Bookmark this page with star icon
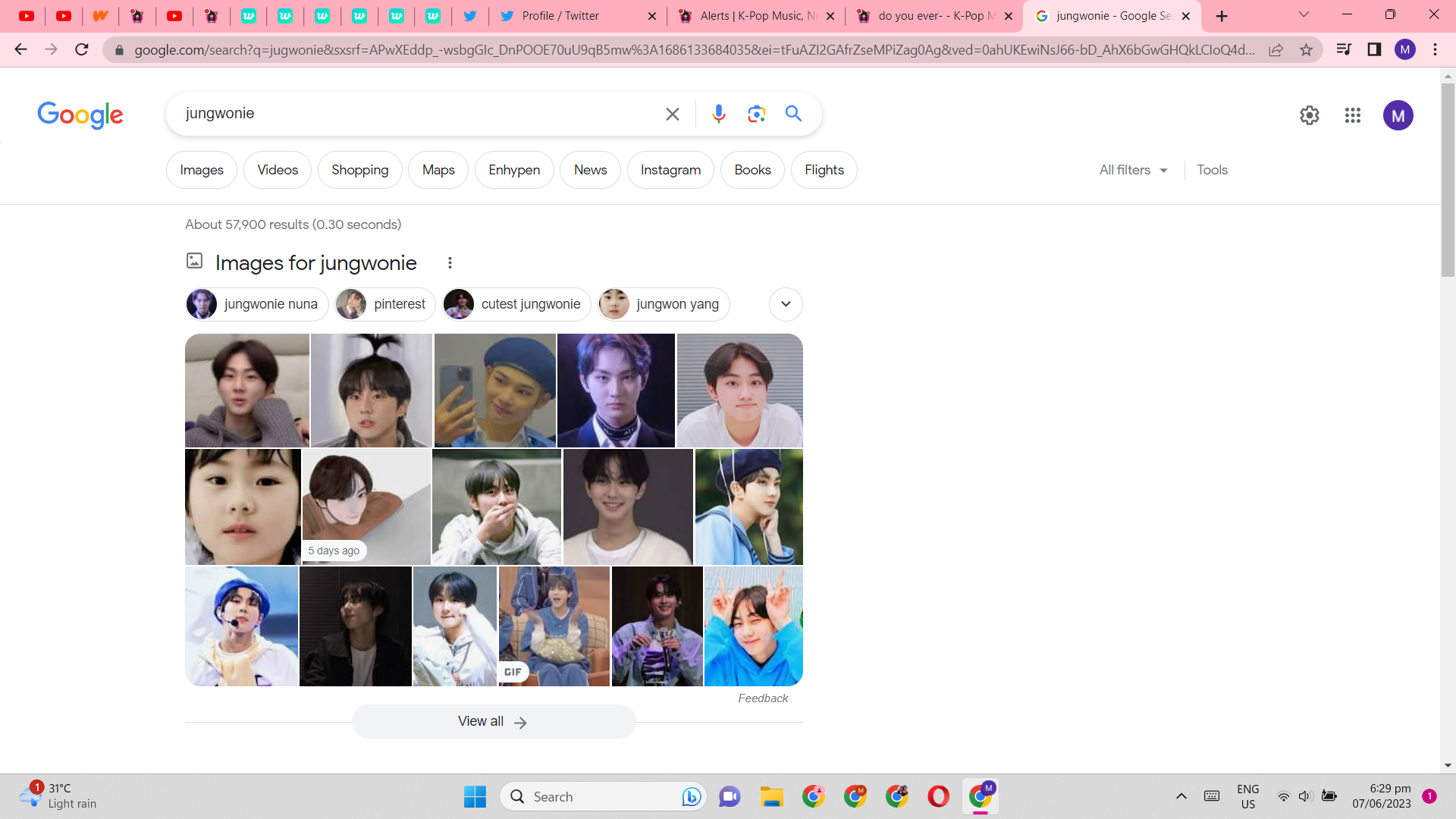1456x819 pixels. pyautogui.click(x=1306, y=50)
